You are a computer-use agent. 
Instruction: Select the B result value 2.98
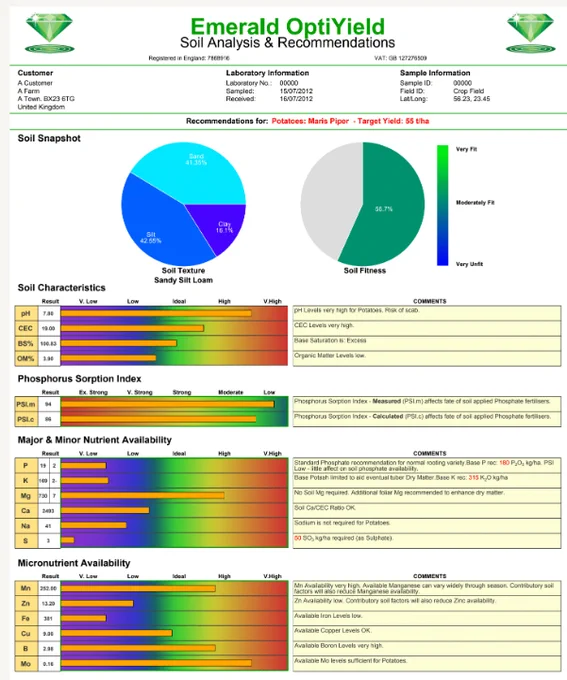click(48, 649)
